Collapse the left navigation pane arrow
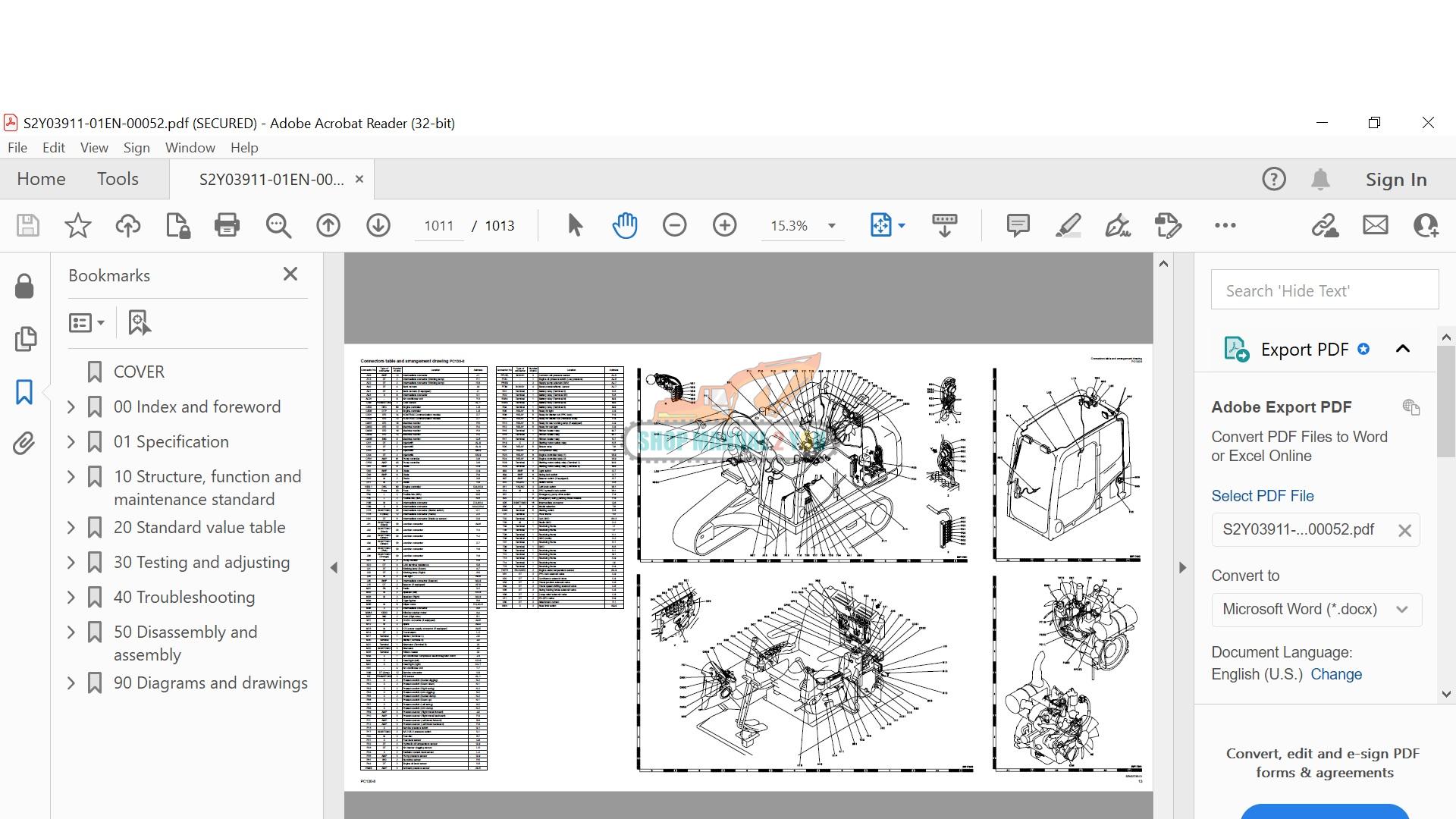The height and width of the screenshot is (819, 1456). (334, 567)
